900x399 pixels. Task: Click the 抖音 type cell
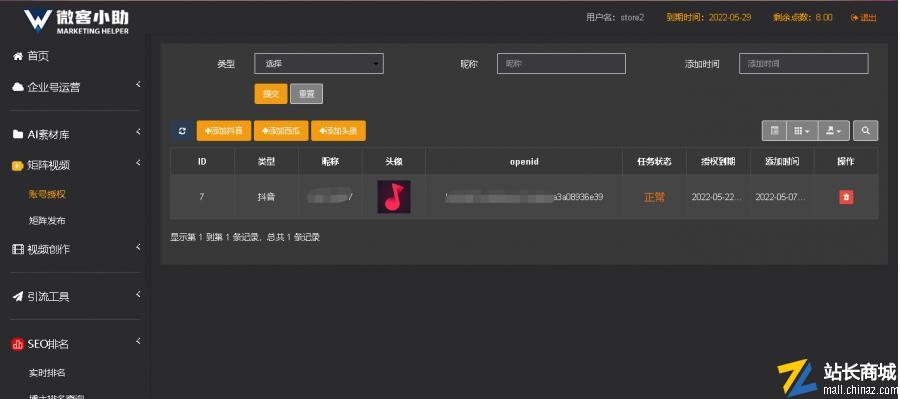point(266,197)
